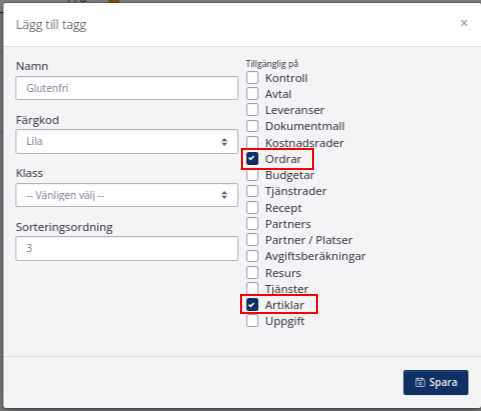
Task: Enable the Avgiftsberäkningar checkbox
Action: point(252,256)
